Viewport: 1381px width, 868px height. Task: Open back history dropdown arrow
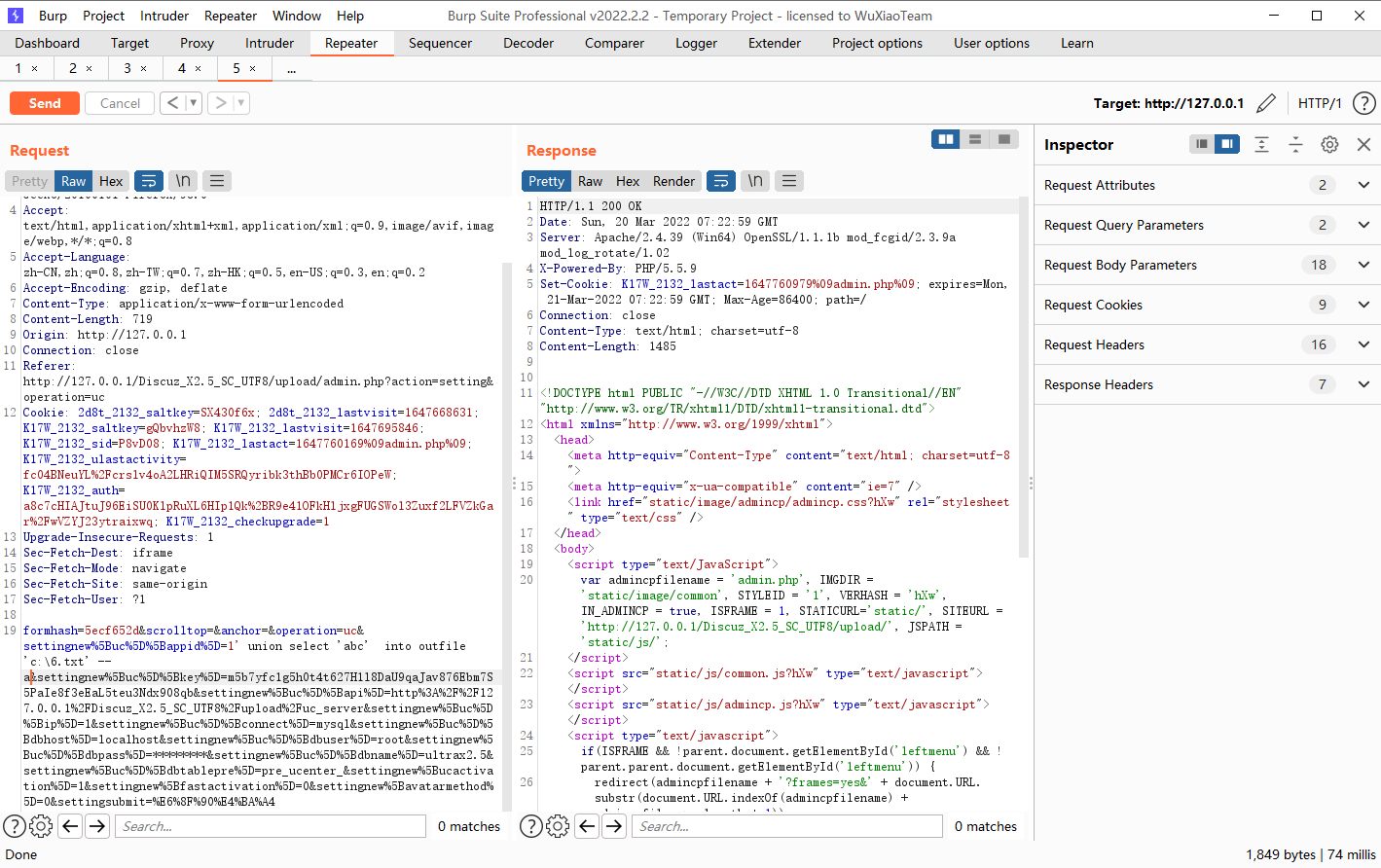193,102
